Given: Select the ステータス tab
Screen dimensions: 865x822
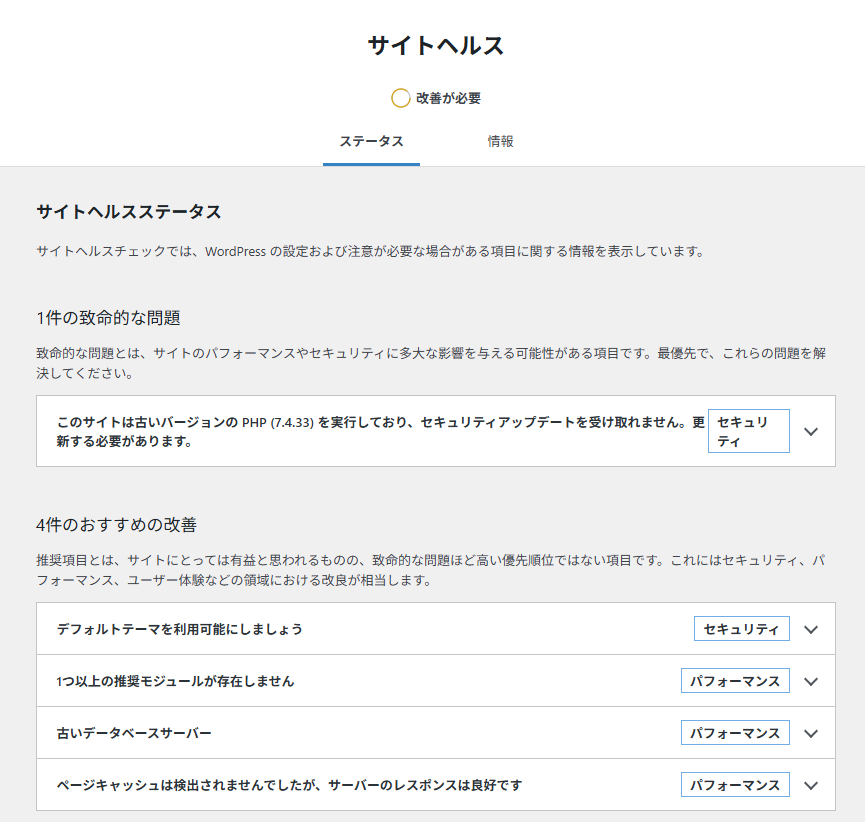Looking at the screenshot, I should (371, 141).
